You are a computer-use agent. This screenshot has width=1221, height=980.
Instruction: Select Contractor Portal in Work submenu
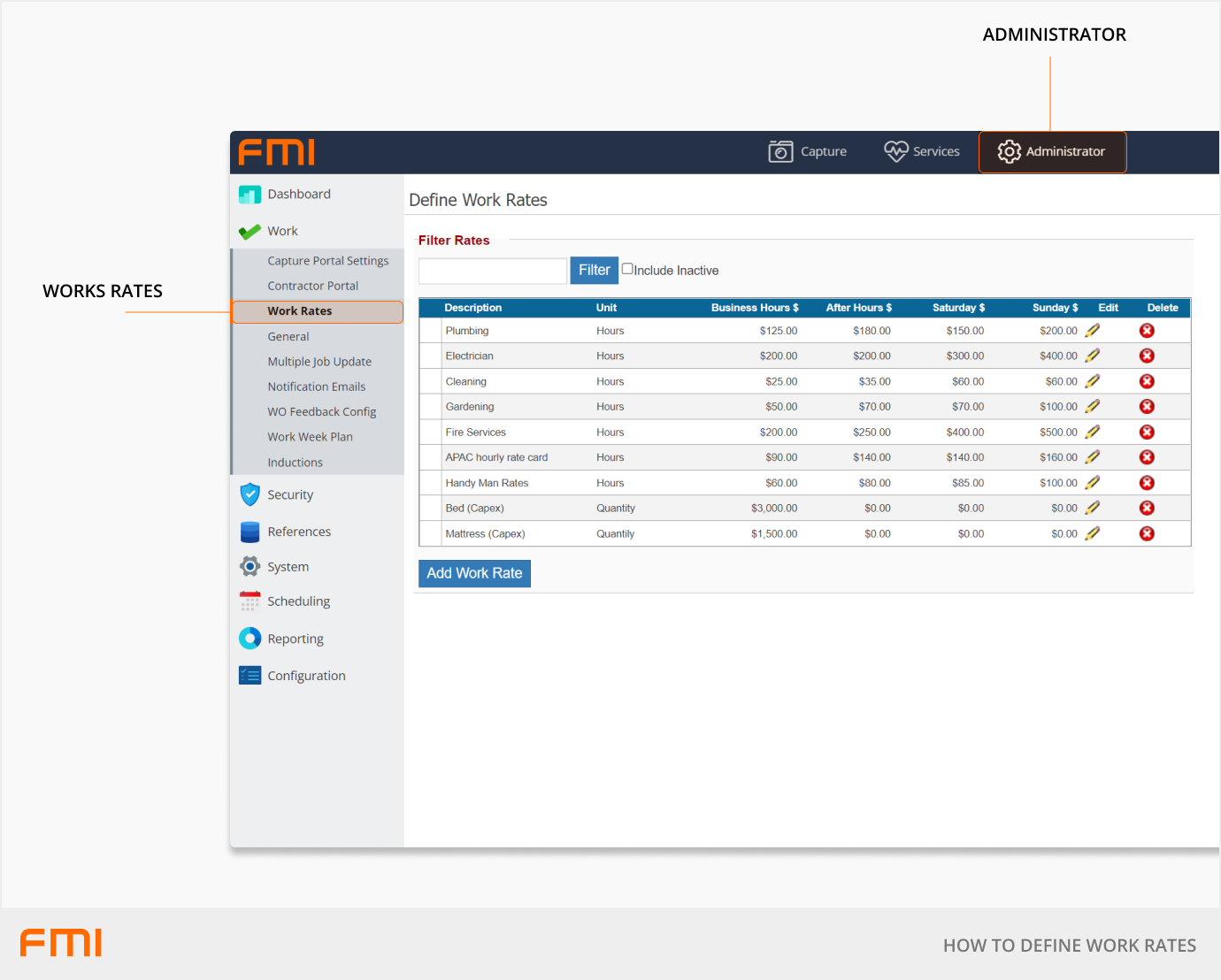point(312,286)
